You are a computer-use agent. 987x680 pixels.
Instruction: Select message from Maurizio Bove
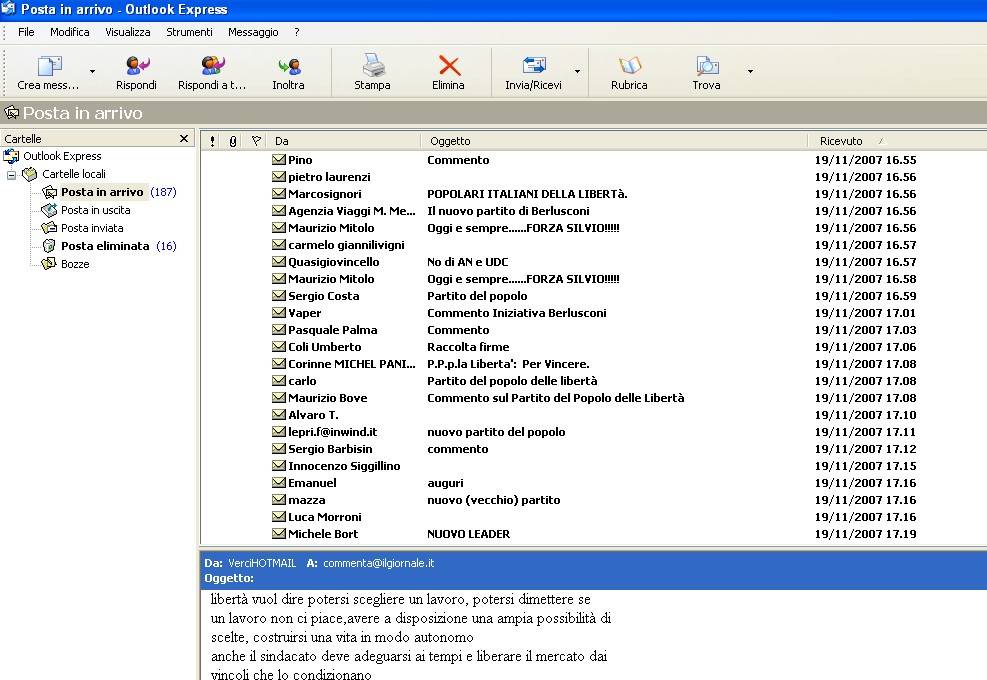(594, 398)
